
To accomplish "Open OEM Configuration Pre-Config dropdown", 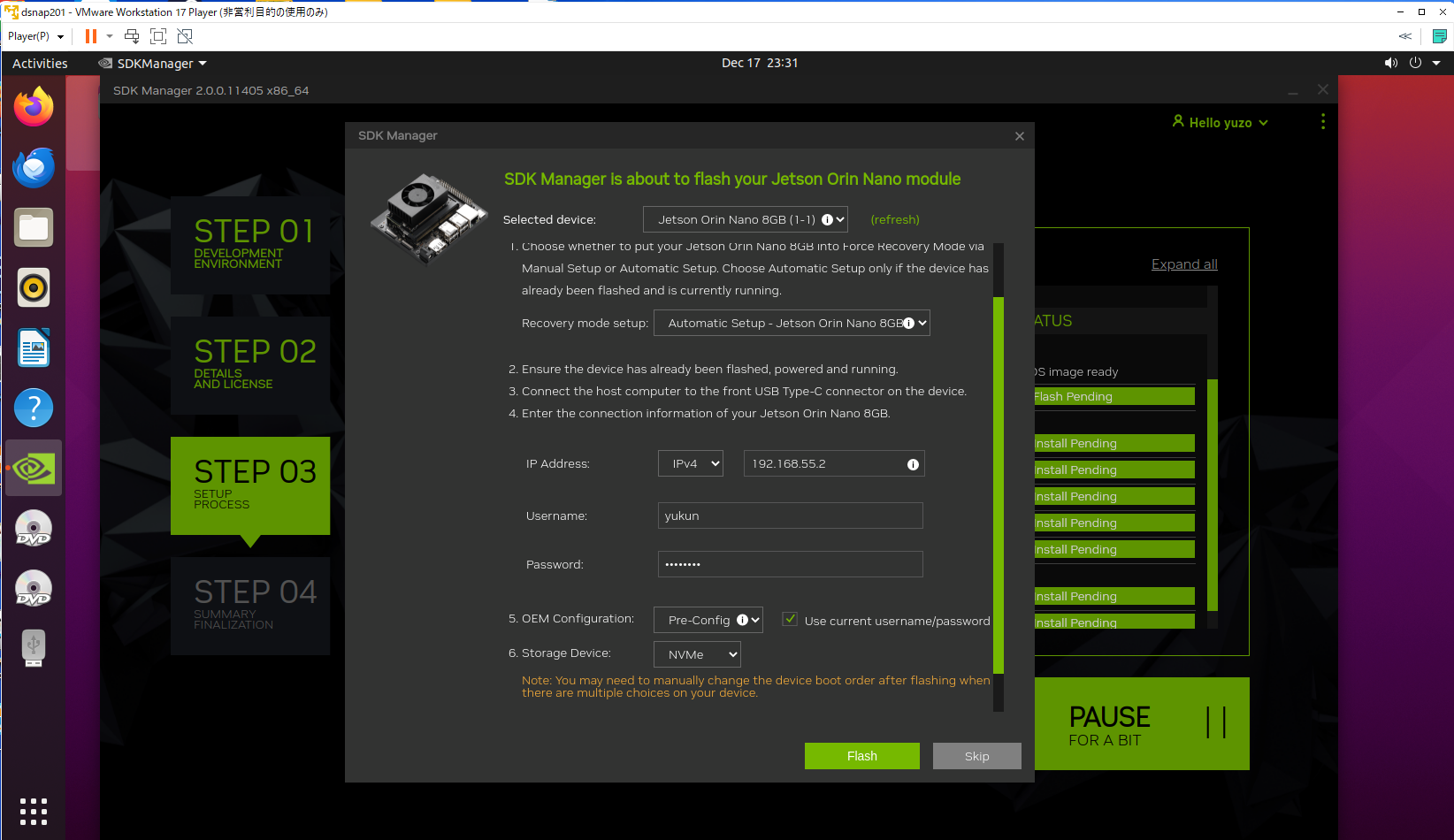I will point(708,620).
